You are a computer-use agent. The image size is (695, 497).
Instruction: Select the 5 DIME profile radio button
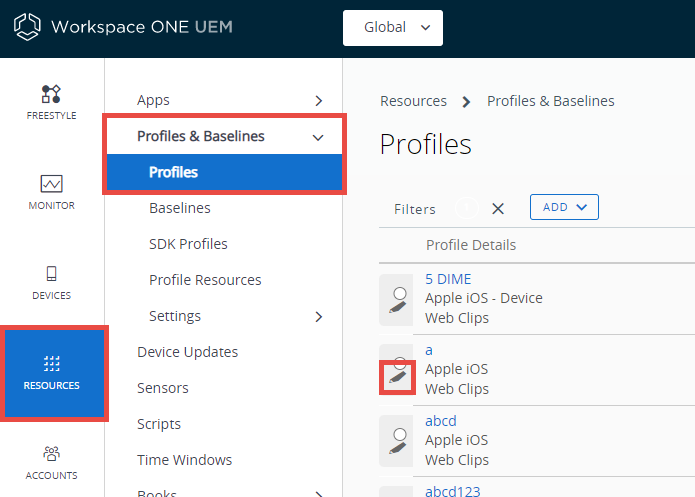[400, 293]
